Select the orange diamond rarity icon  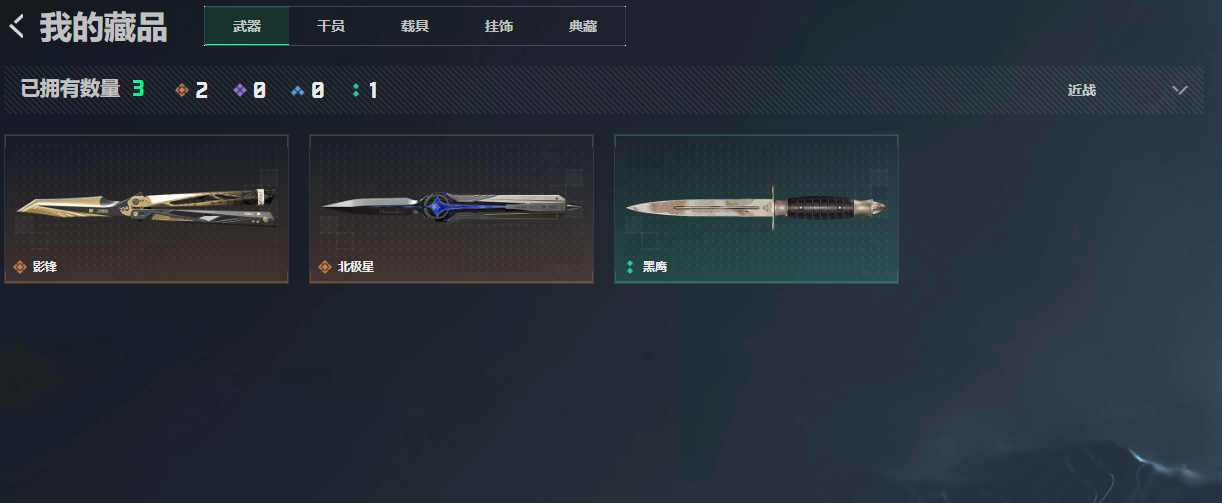click(182, 90)
